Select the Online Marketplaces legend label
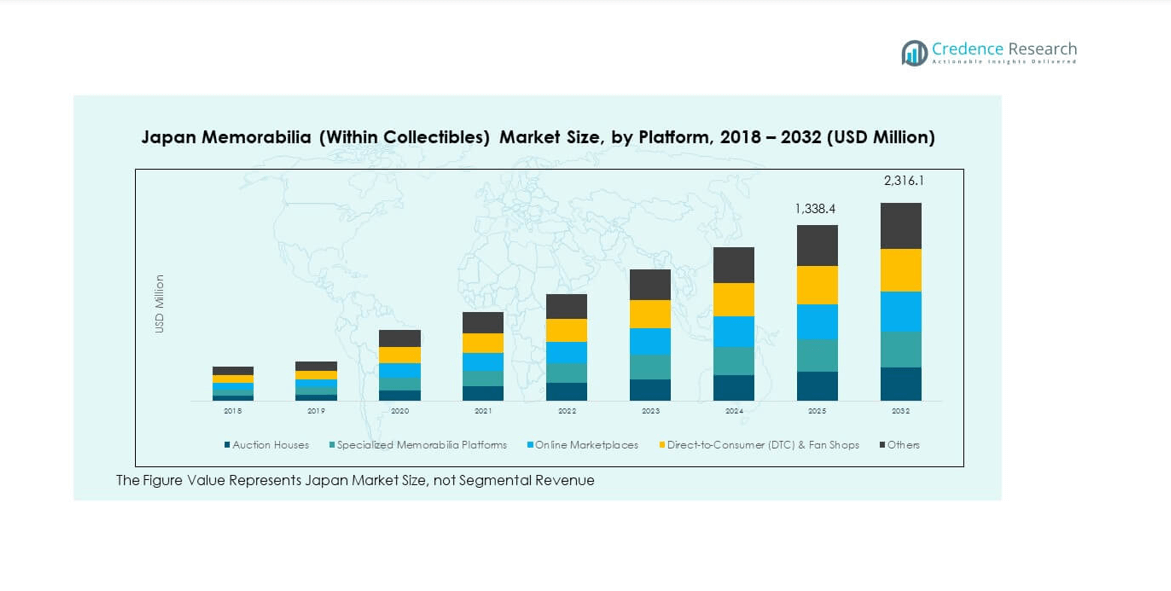This screenshot has height=591, width=1171. (587, 445)
